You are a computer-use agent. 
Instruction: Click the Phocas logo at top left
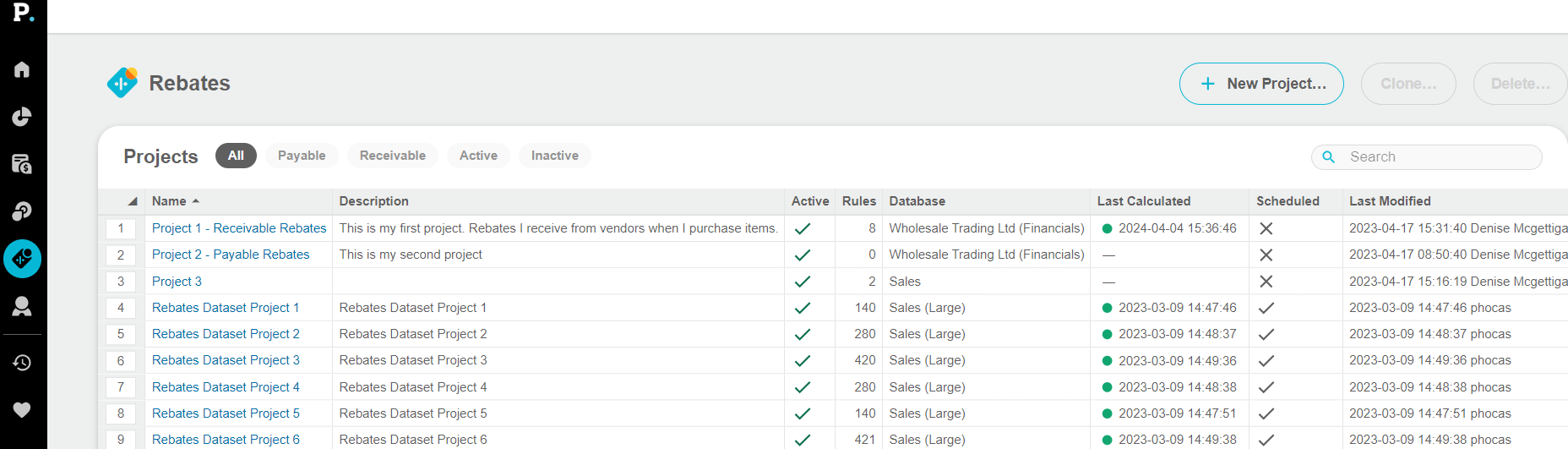[x=23, y=13]
